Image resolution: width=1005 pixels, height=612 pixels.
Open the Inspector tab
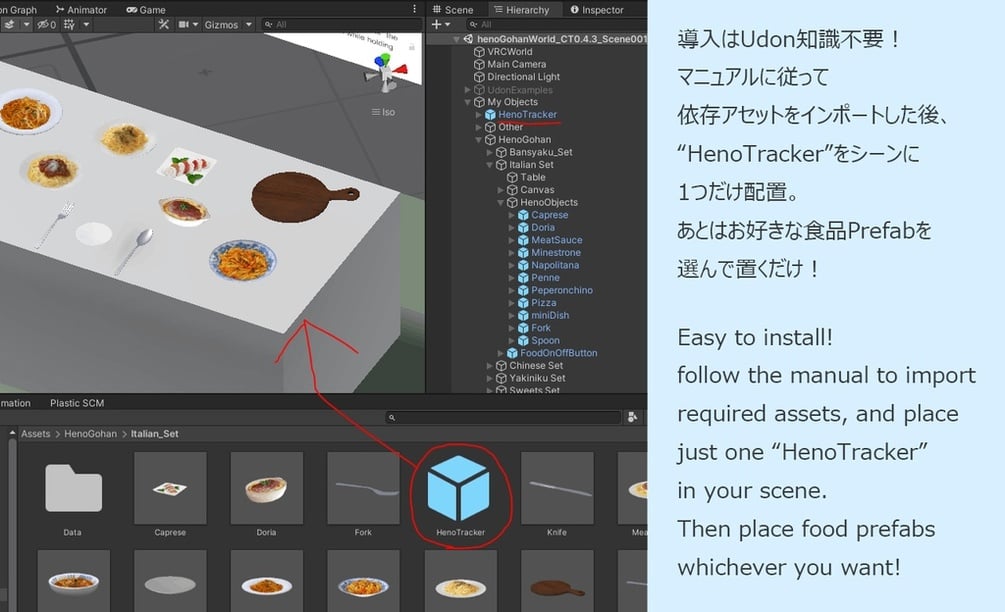point(597,10)
